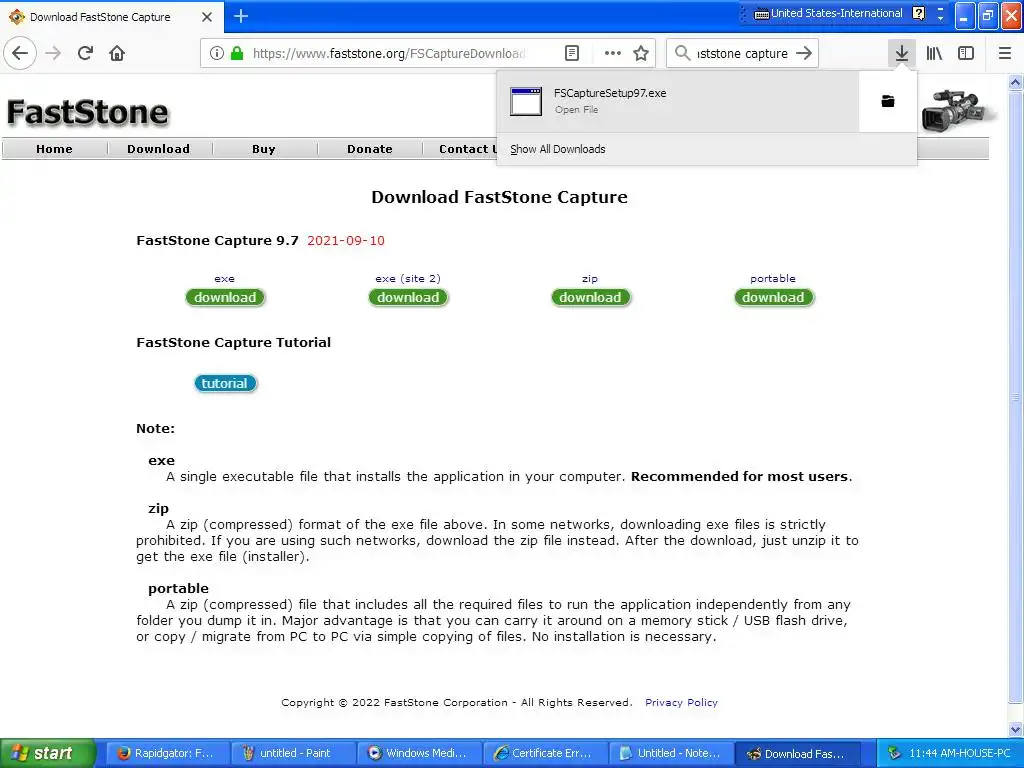
Task: Show sidebars icon in toolbar
Action: 966,53
